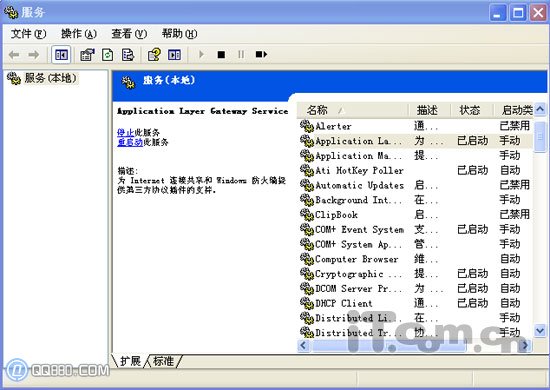550x390 pixels.
Task: Click the gear icon of ClipBook
Action: tap(307, 214)
